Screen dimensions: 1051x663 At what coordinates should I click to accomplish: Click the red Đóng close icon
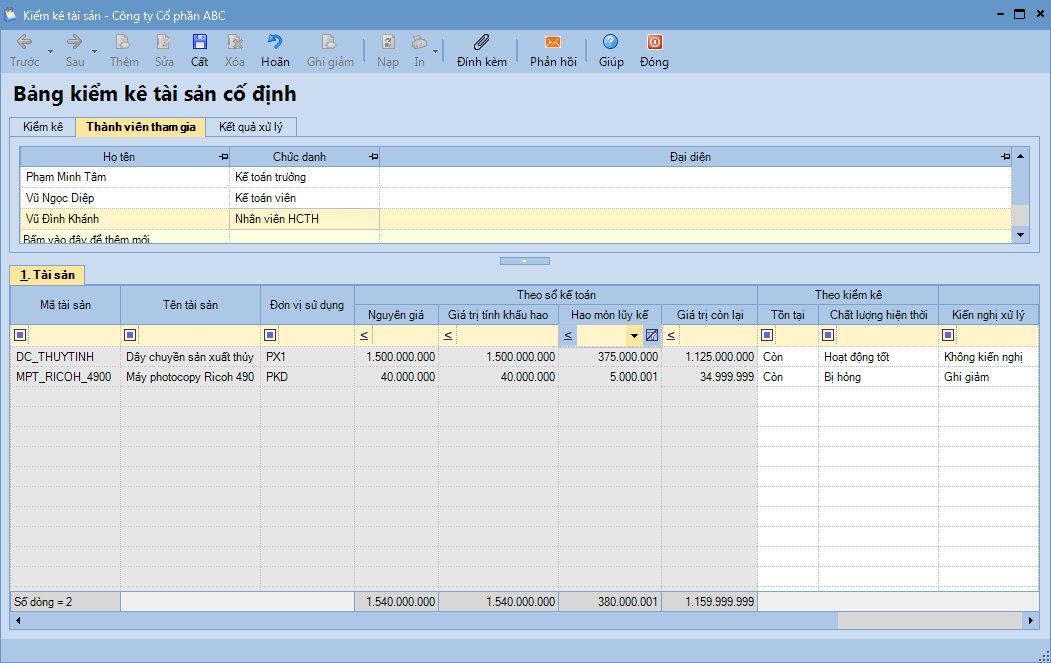tap(654, 43)
